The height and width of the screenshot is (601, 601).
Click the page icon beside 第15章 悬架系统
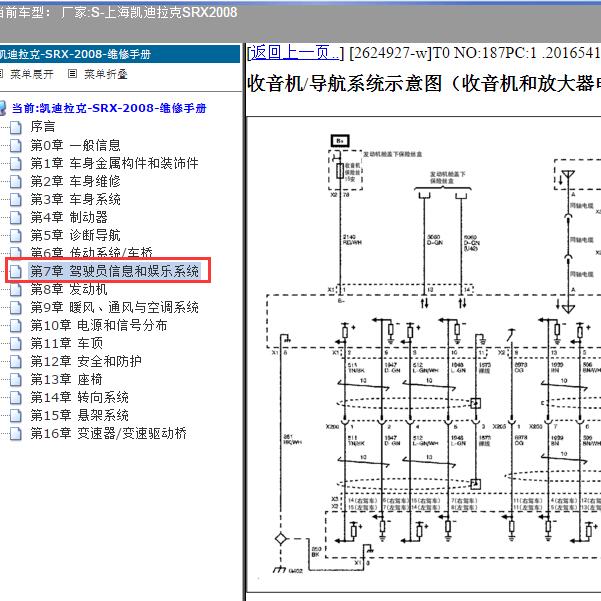point(16,415)
